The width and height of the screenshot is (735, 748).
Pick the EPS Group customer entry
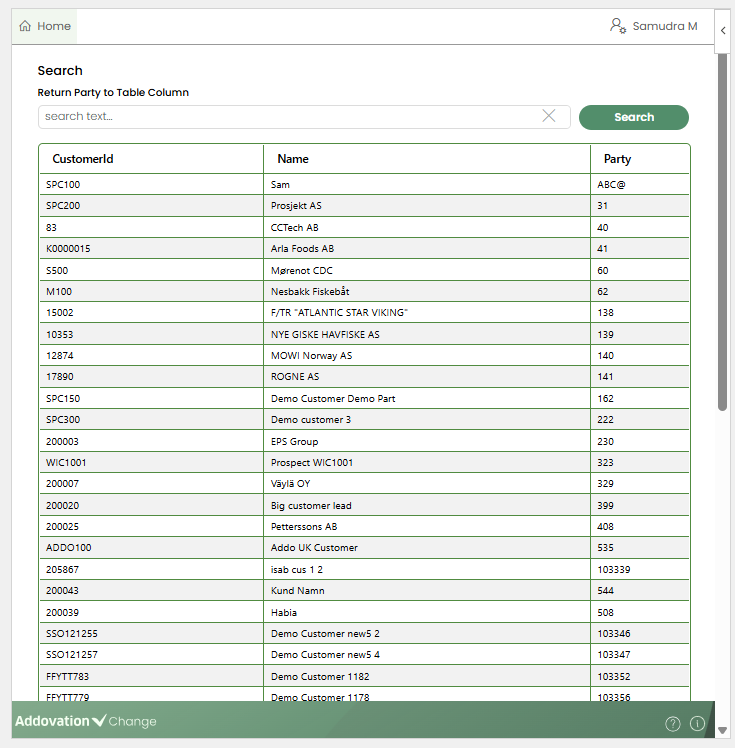[x=294, y=441]
